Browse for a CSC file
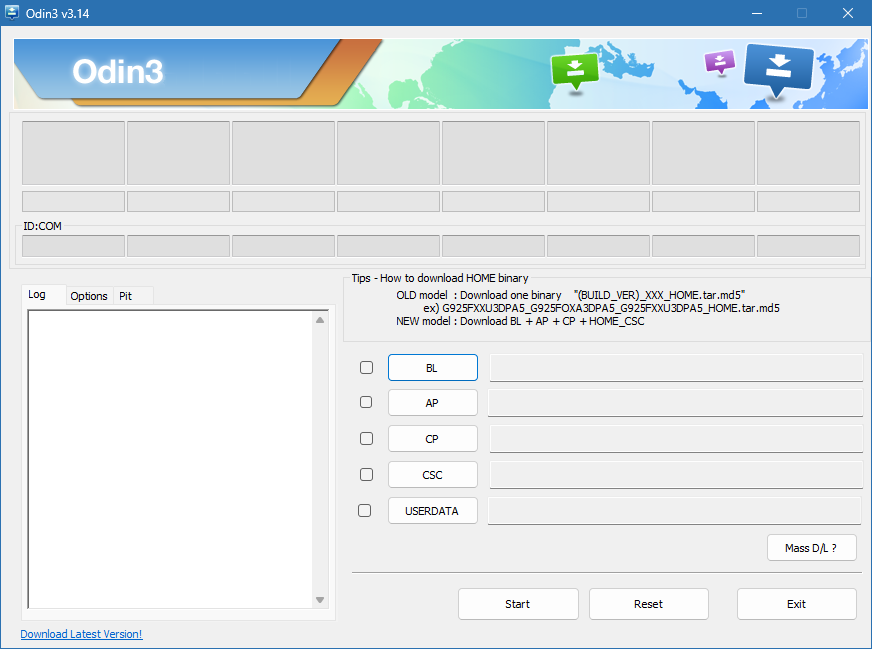The width and height of the screenshot is (872, 649). tap(433, 475)
